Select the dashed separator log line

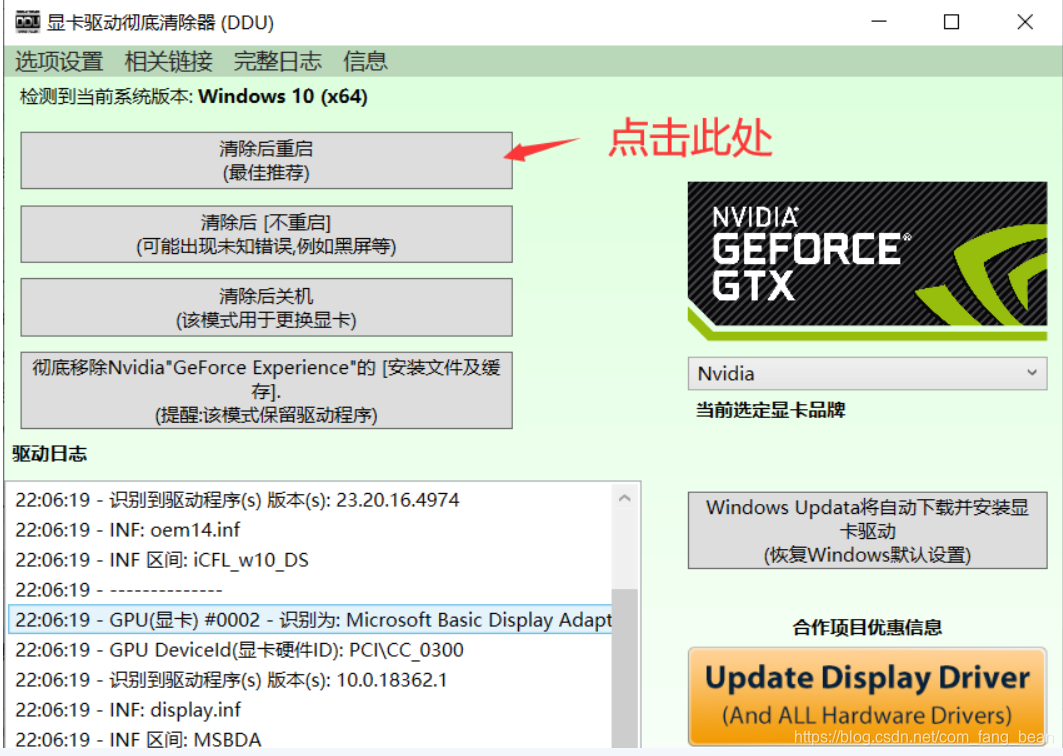pyautogui.click(x=310, y=590)
